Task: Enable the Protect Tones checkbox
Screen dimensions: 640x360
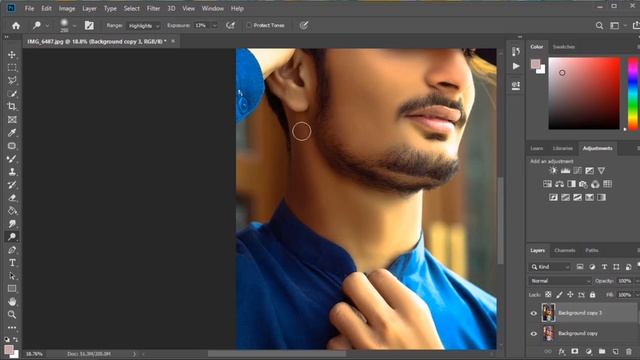Action: pyautogui.click(x=249, y=25)
